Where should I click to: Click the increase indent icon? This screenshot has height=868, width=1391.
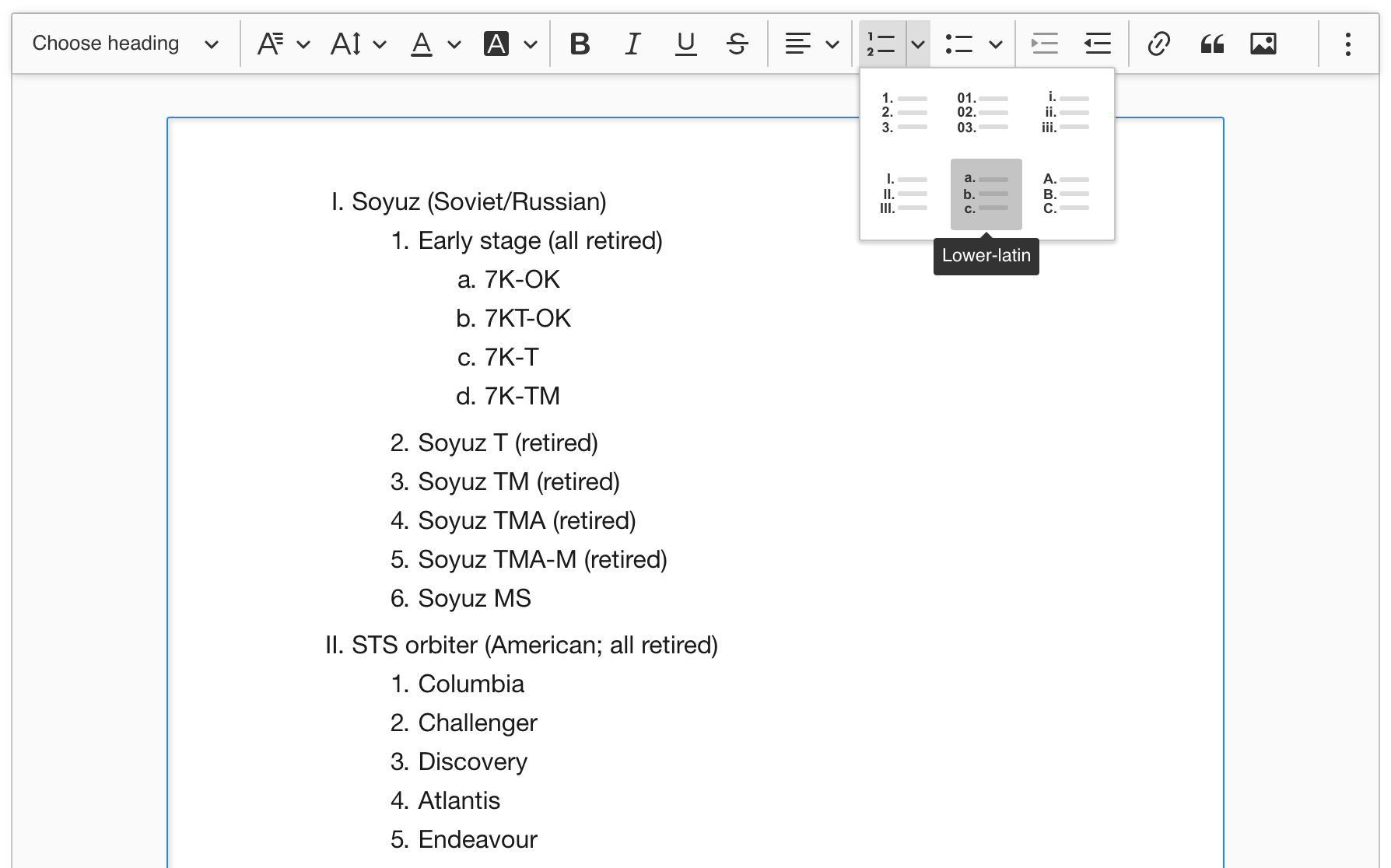coord(1045,44)
